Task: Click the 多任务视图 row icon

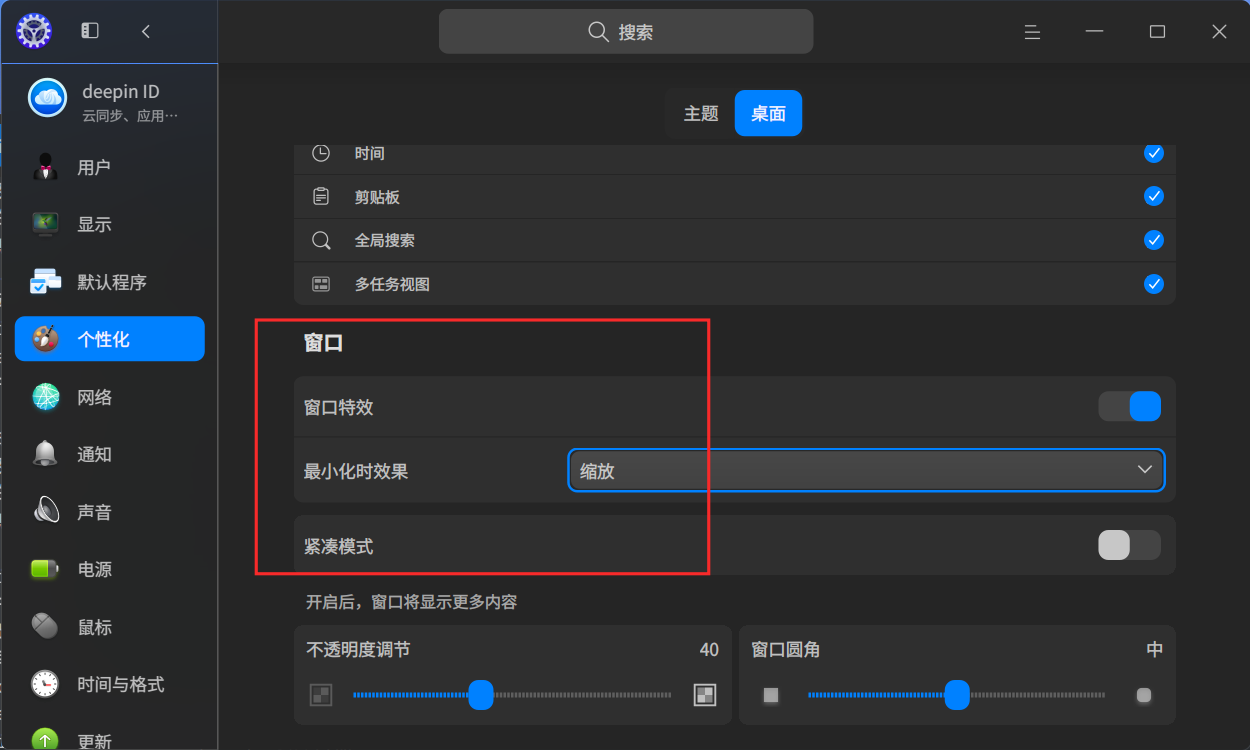Action: pyautogui.click(x=321, y=284)
